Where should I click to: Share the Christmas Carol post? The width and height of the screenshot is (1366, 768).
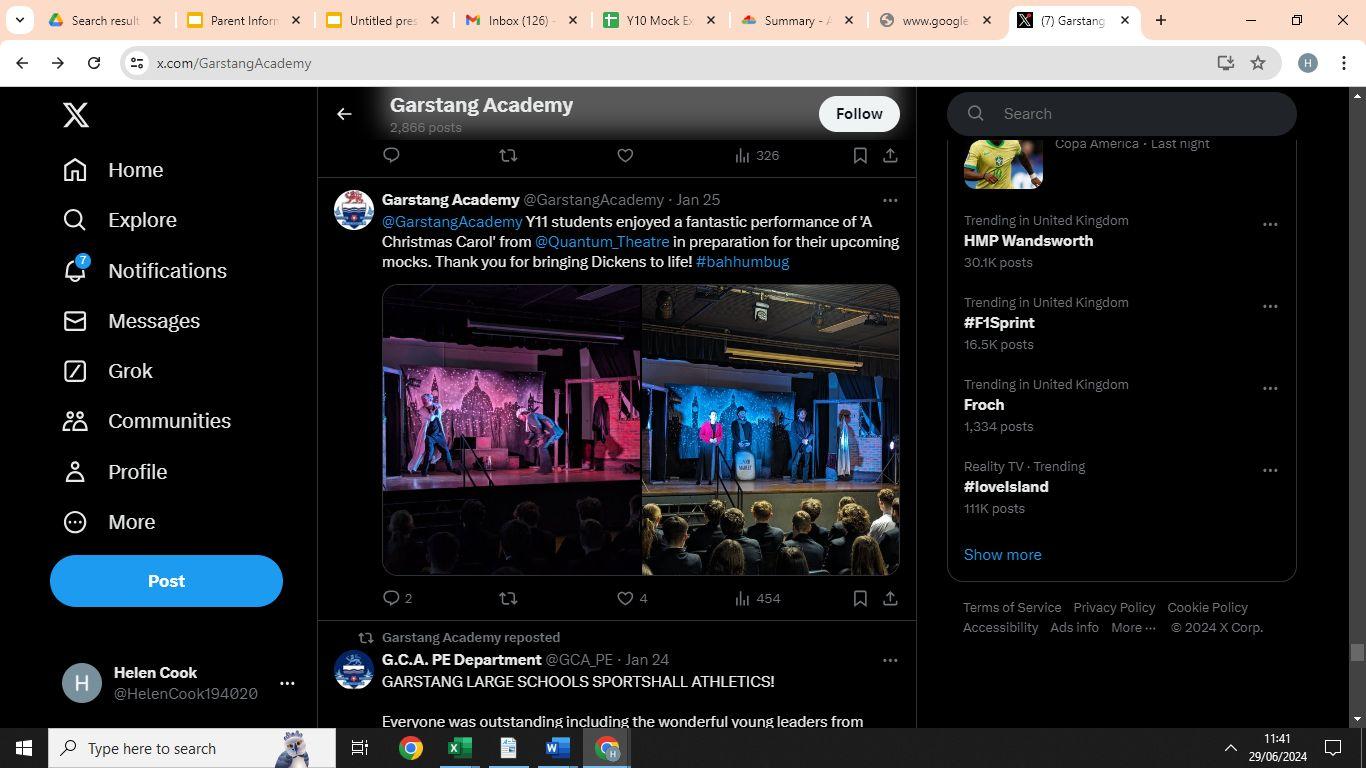coord(890,598)
